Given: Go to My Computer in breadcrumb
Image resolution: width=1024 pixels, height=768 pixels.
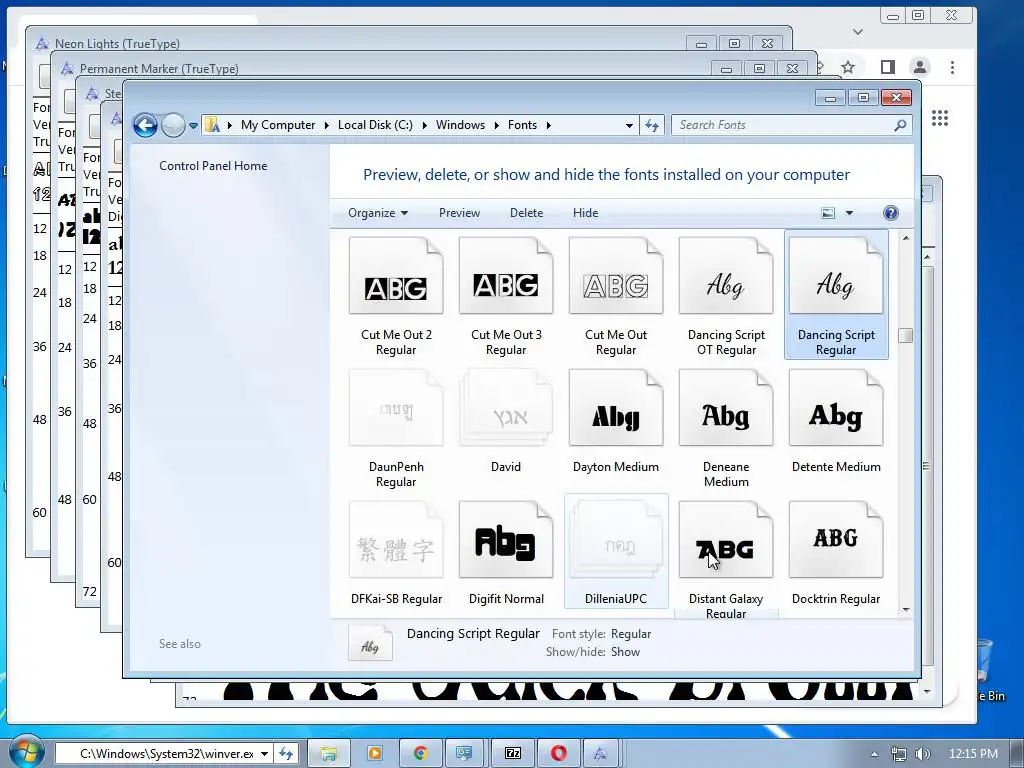Looking at the screenshot, I should pyautogui.click(x=278, y=125).
